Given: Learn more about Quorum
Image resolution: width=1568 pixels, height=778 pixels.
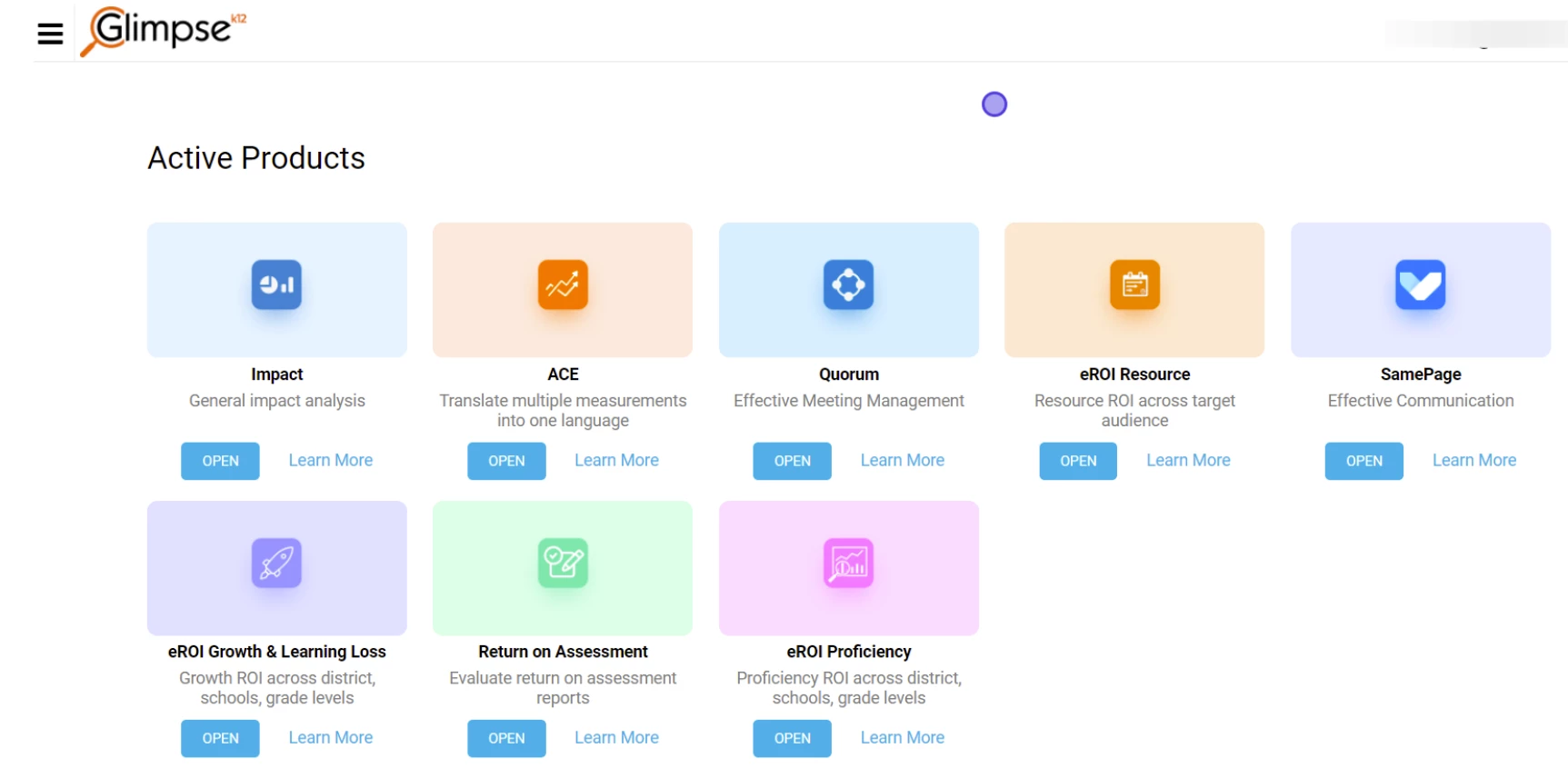Looking at the screenshot, I should click(903, 460).
